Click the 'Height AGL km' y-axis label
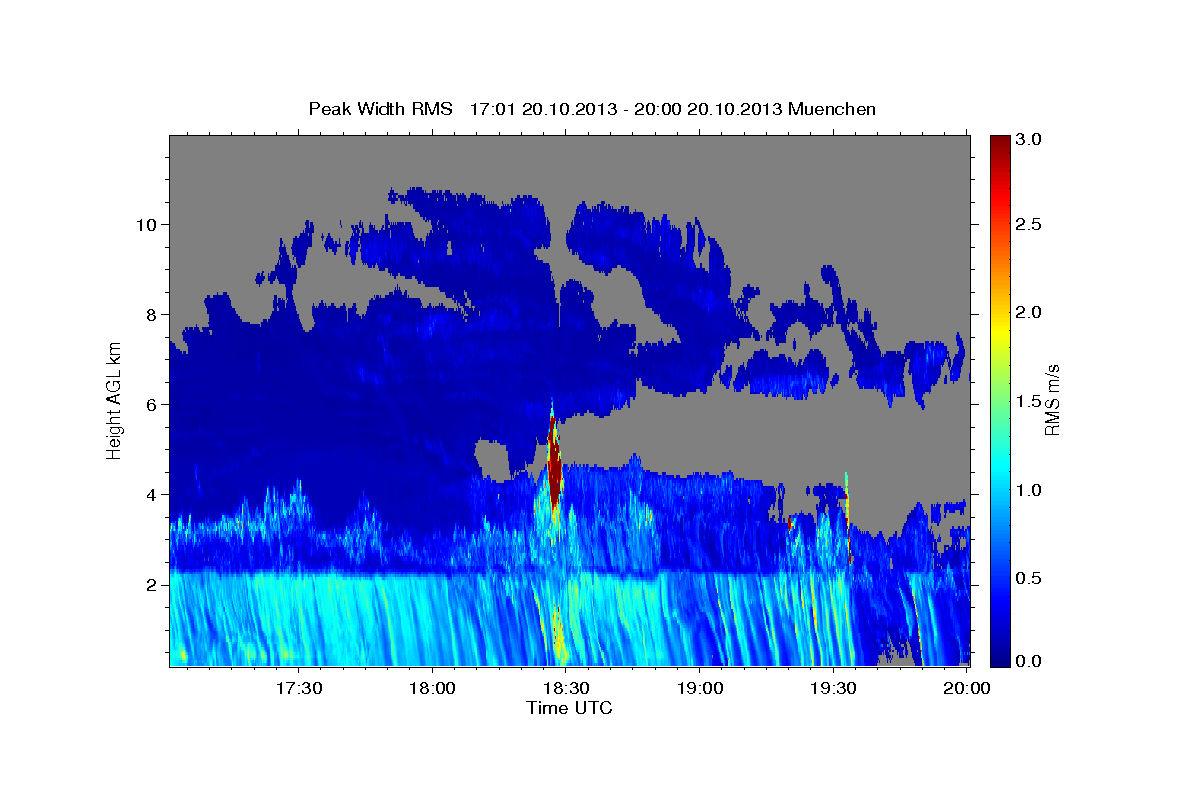Image resolution: width=1200 pixels, height=800 pixels. tap(114, 399)
